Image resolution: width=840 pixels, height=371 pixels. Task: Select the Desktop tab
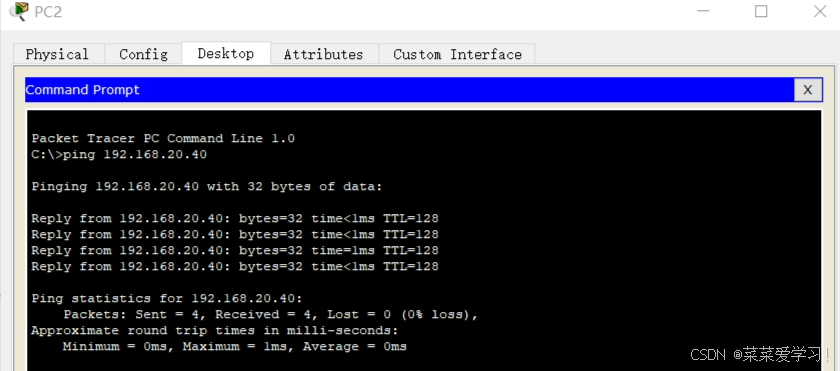[226, 53]
